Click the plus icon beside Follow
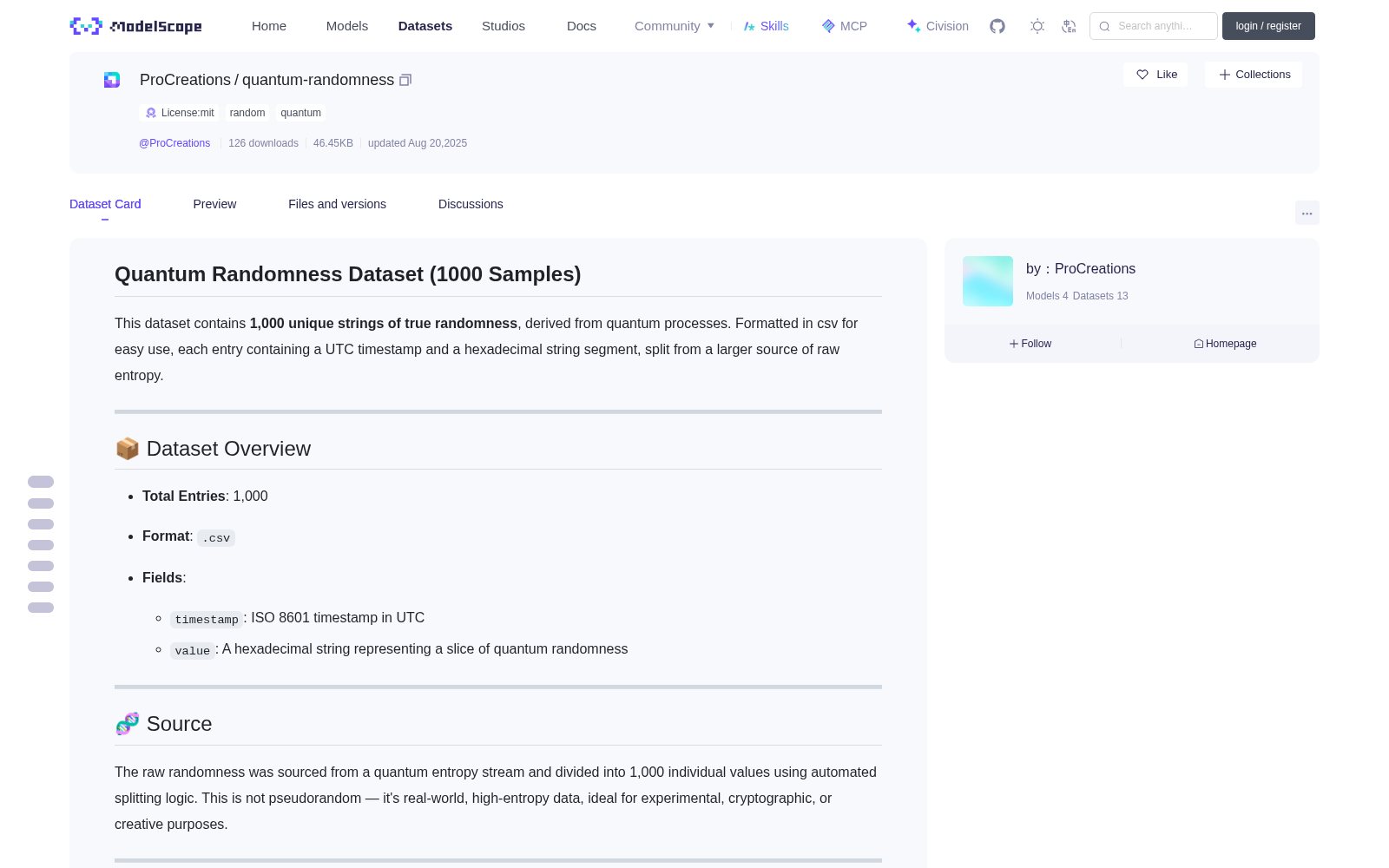Image resolution: width=1389 pixels, height=868 pixels. tap(1014, 344)
